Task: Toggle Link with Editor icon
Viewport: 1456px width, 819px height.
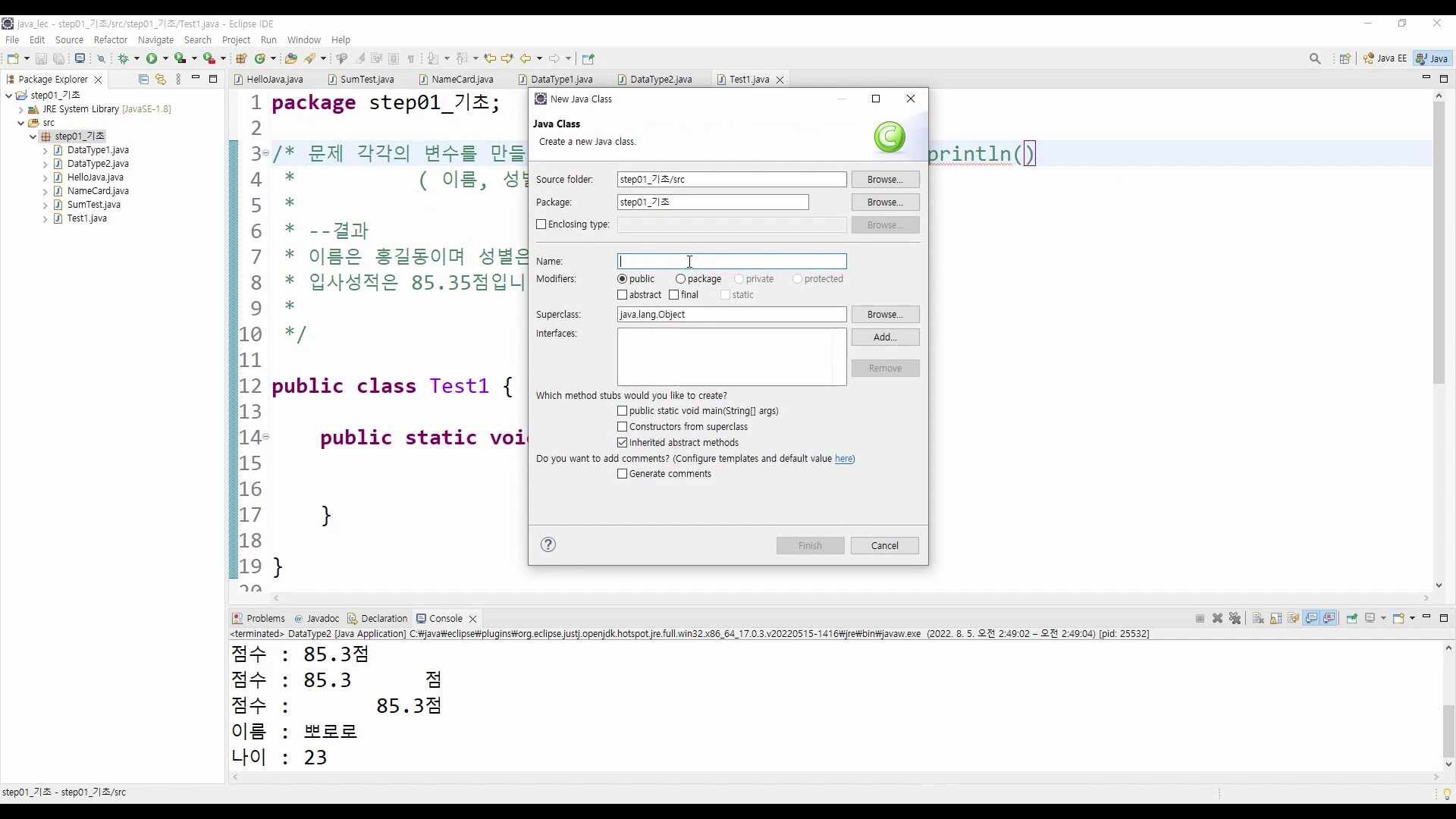Action: click(160, 79)
